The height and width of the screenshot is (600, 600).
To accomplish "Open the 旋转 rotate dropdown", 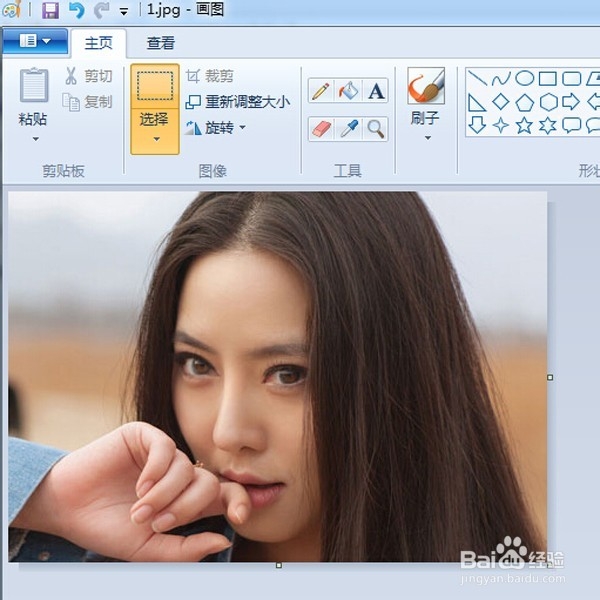I will pyautogui.click(x=215, y=127).
